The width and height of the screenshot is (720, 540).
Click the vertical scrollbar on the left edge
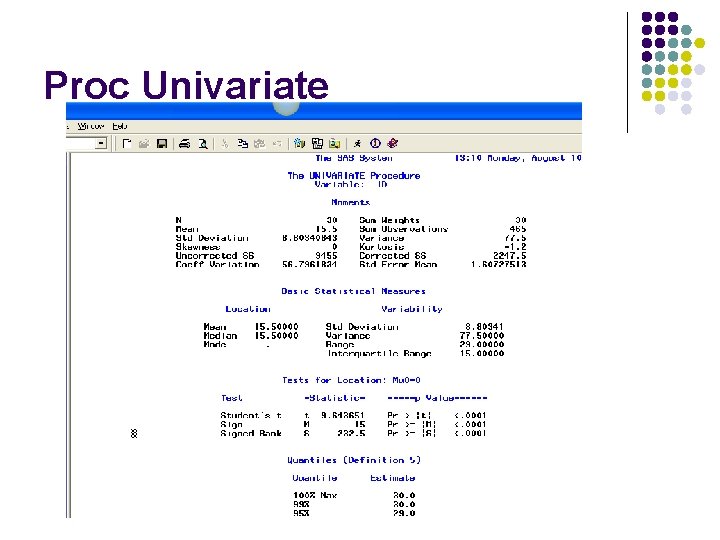69,335
